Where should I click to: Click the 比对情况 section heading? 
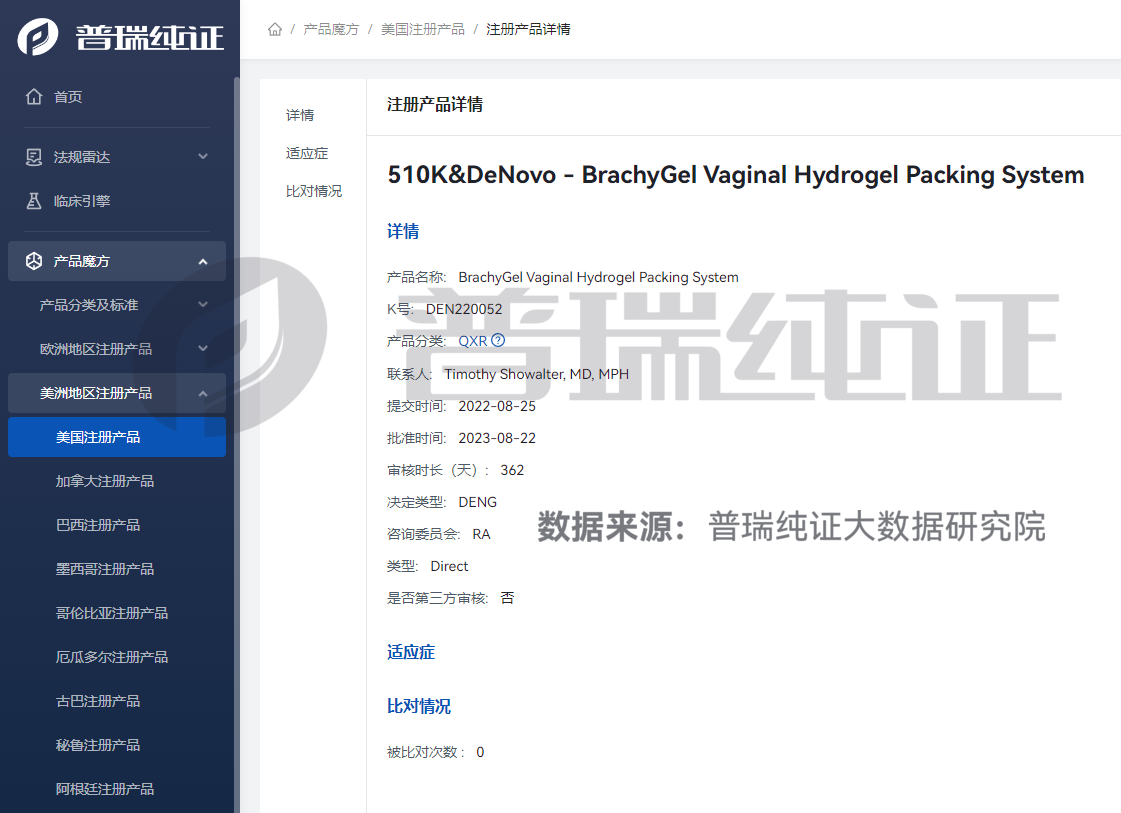[419, 706]
